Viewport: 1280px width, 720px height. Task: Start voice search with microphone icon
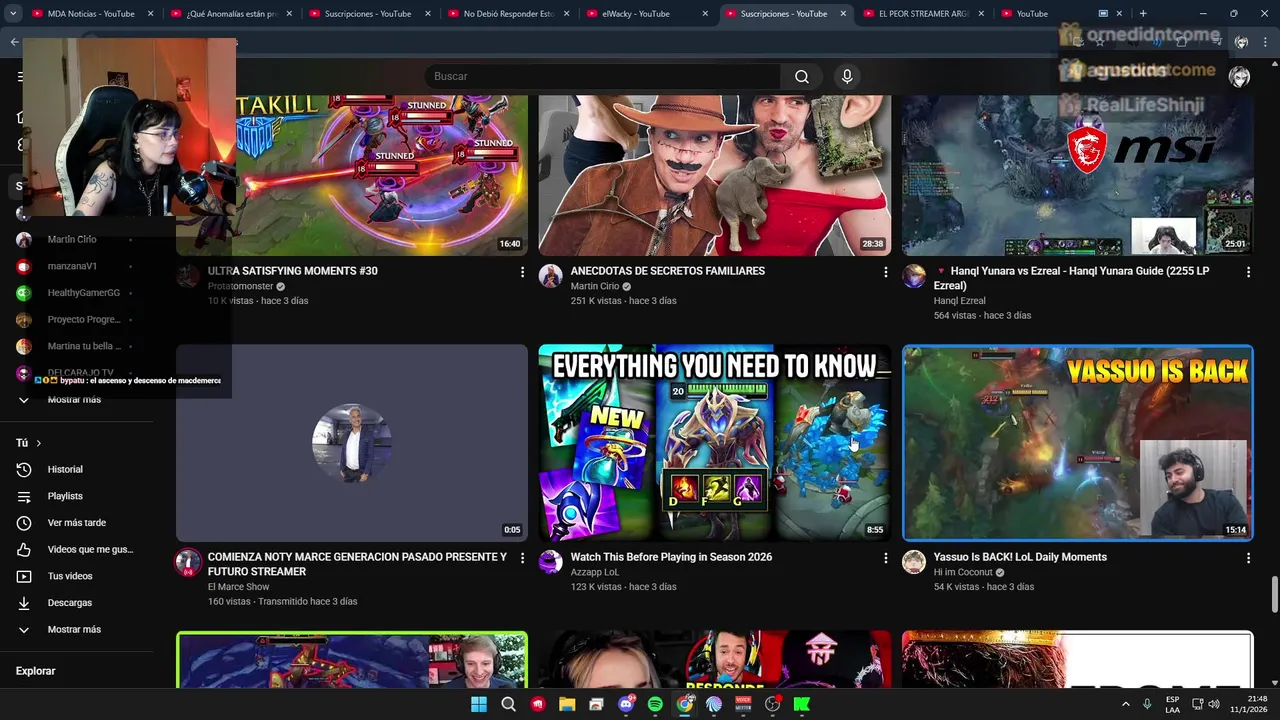coord(847,77)
